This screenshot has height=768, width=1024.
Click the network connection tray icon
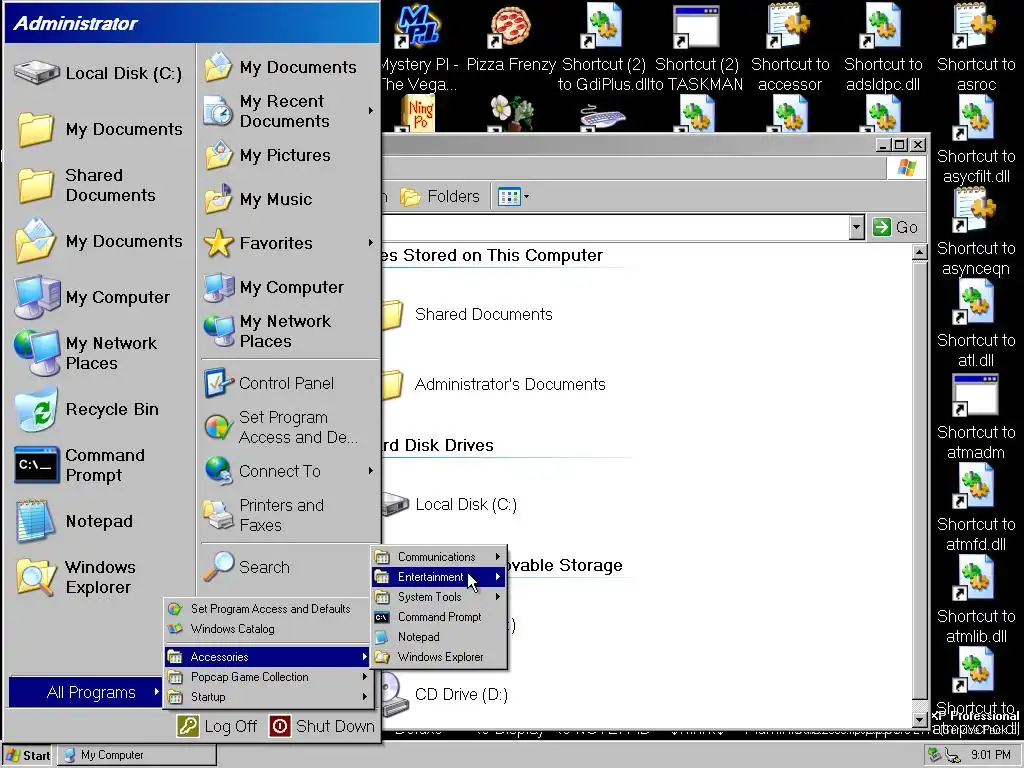click(953, 756)
